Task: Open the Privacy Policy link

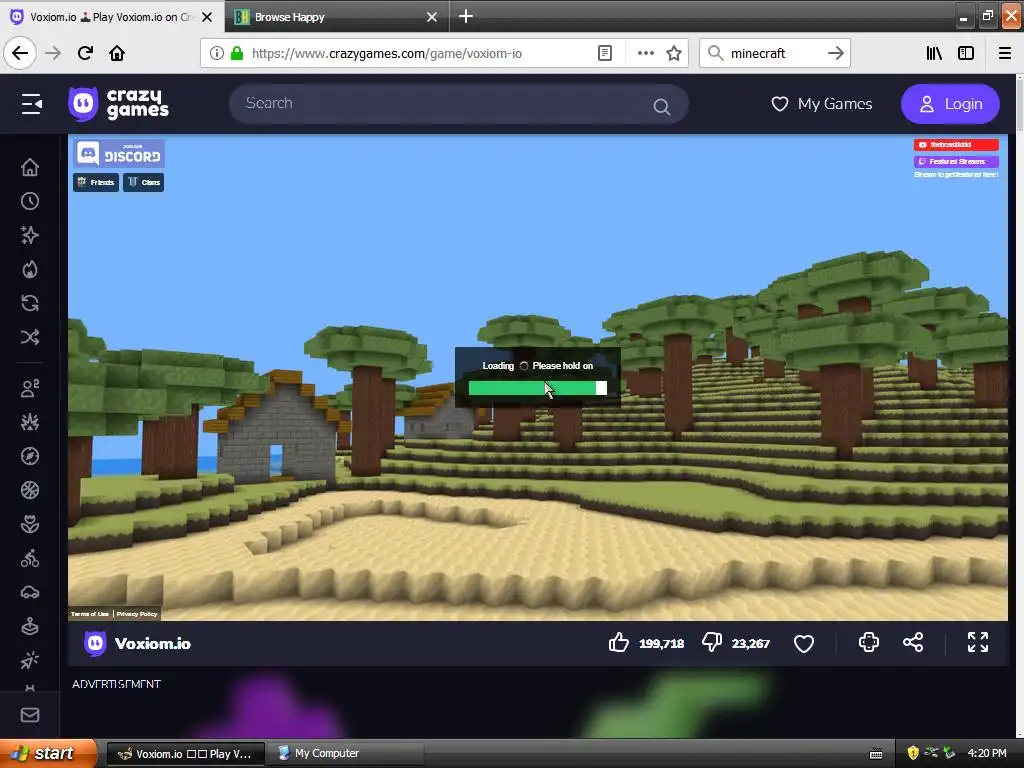Action: (137, 614)
